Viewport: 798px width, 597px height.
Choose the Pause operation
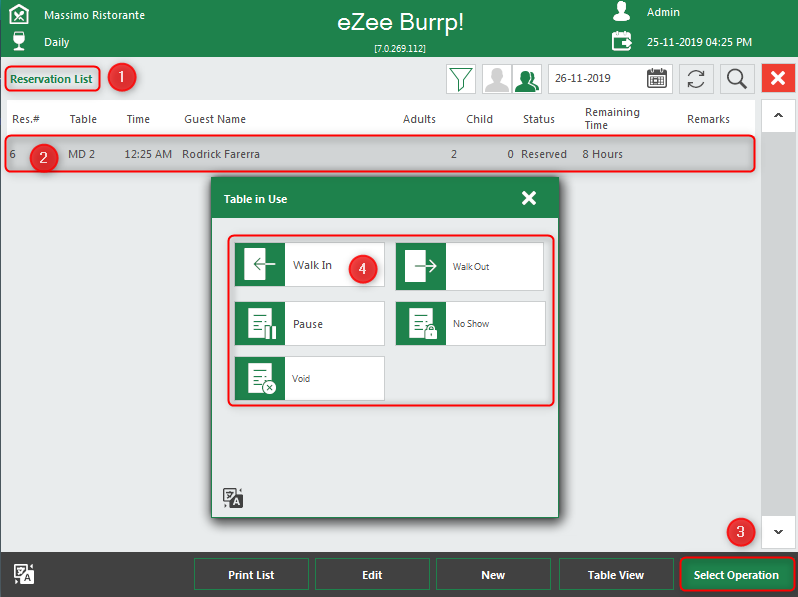(x=309, y=324)
